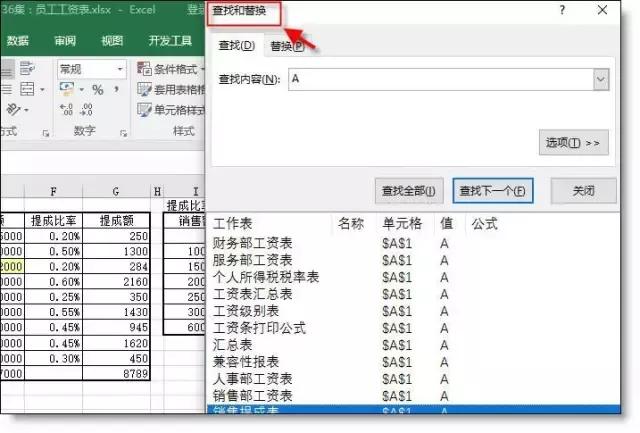640x433 pixels.
Task: Click the 提成额 header cell
Action: pos(116,221)
